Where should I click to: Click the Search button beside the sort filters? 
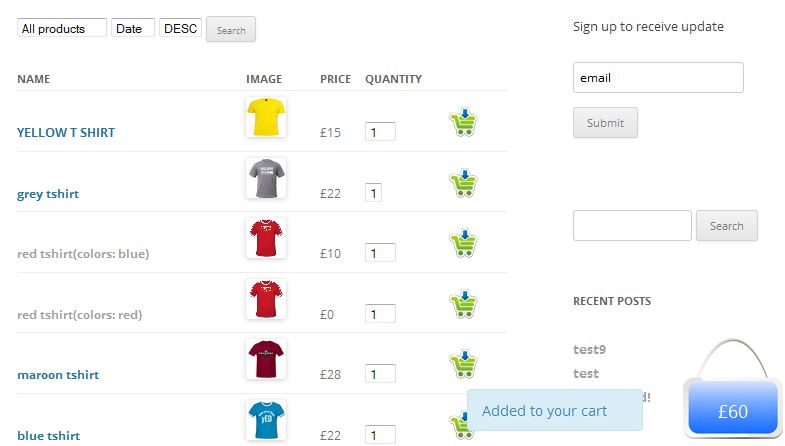click(231, 30)
